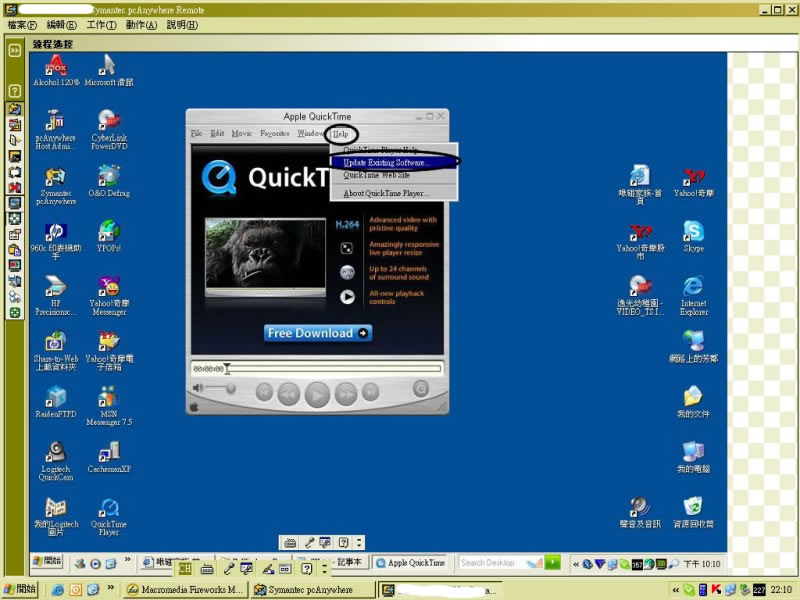
Task: Open the 網路上的芳鄰 desktop icon
Action: pos(693,347)
